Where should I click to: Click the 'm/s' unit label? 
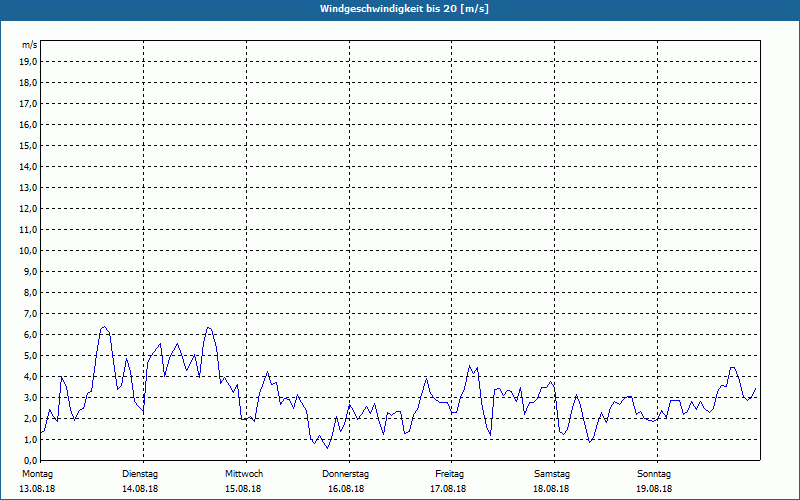[x=30, y=45]
